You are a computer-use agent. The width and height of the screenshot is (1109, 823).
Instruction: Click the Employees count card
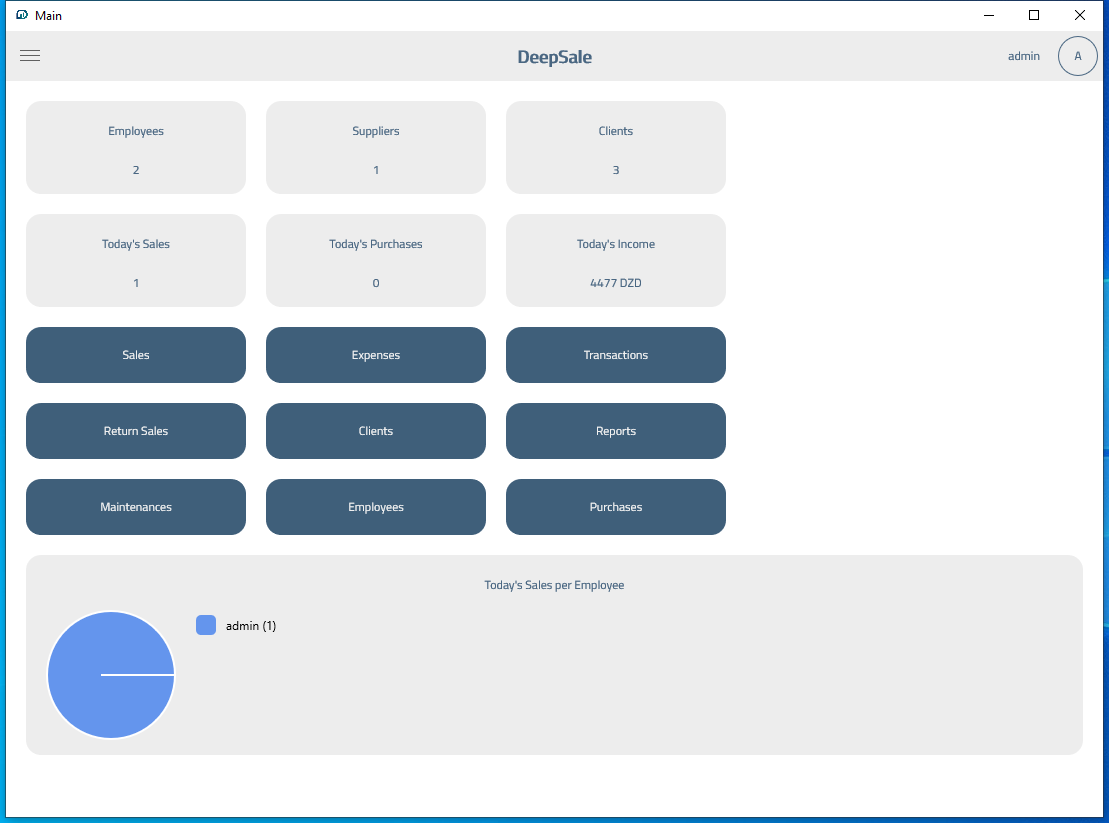(x=136, y=147)
